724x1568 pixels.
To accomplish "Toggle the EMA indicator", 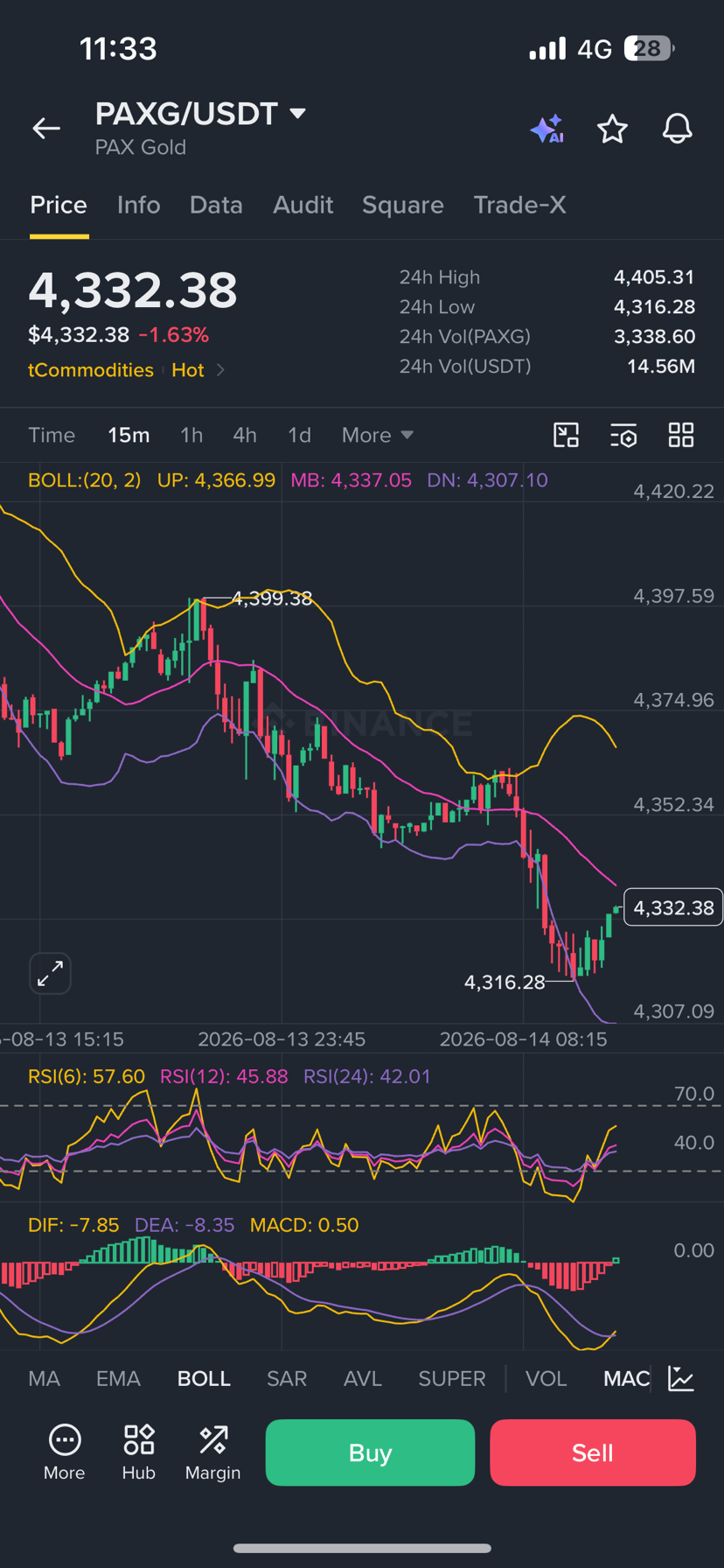I will (118, 1378).
